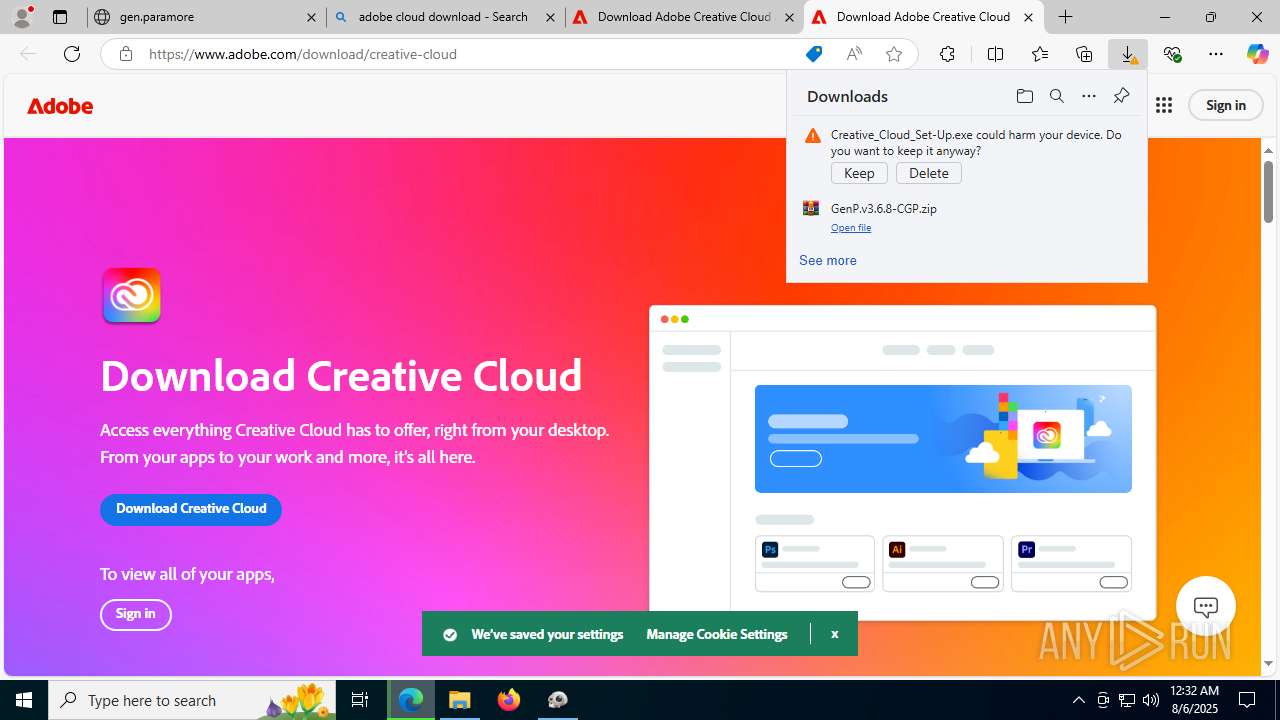Click the Sign in button in the Adobe header
1280x720 pixels.
tap(1226, 105)
